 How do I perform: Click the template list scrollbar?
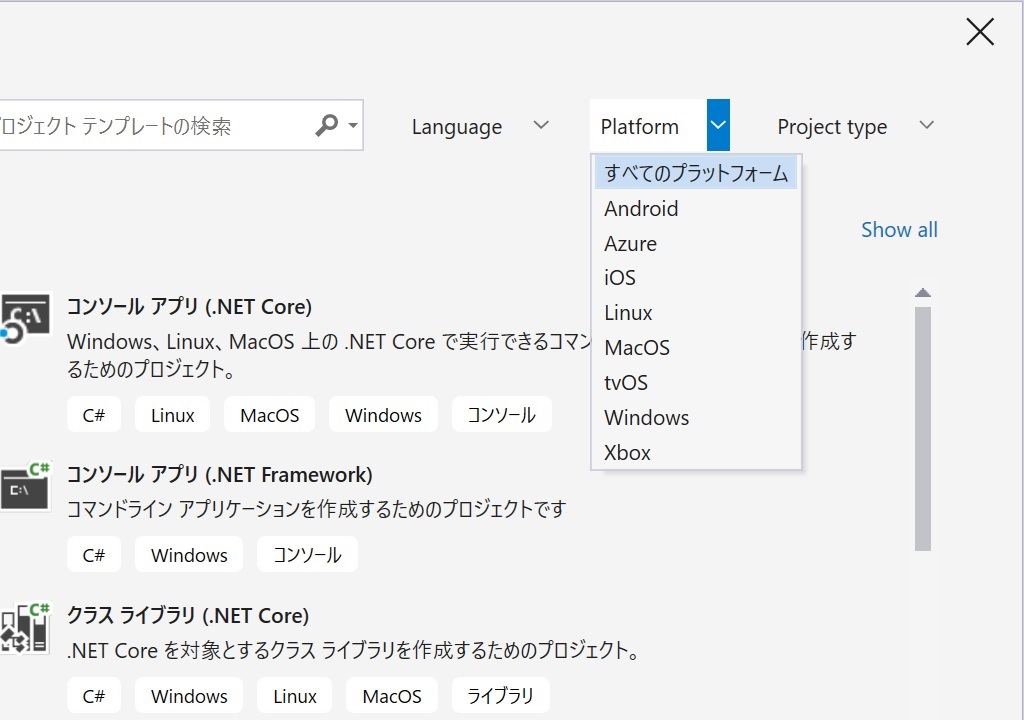click(x=922, y=420)
